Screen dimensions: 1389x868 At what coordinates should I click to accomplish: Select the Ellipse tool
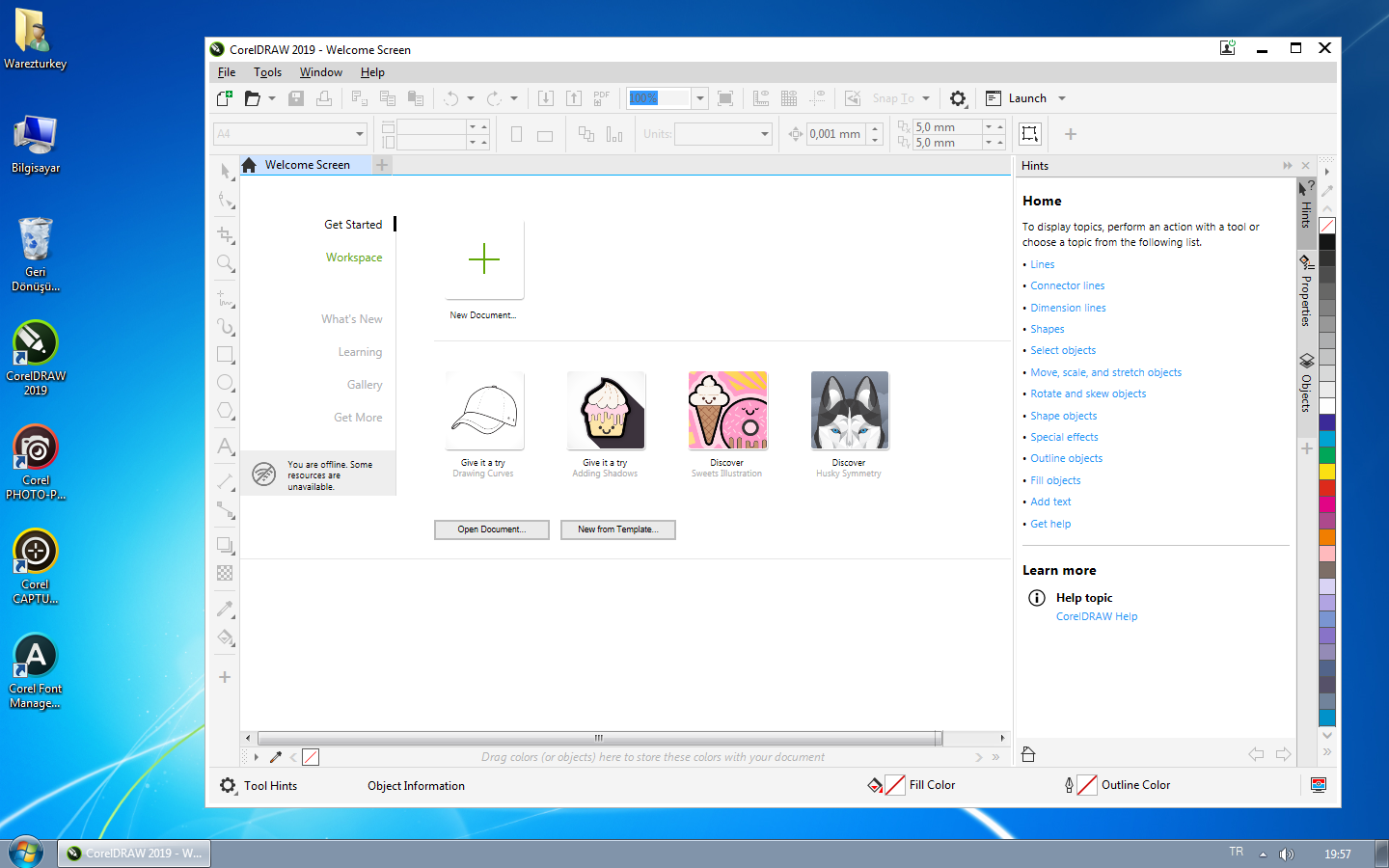click(x=226, y=383)
